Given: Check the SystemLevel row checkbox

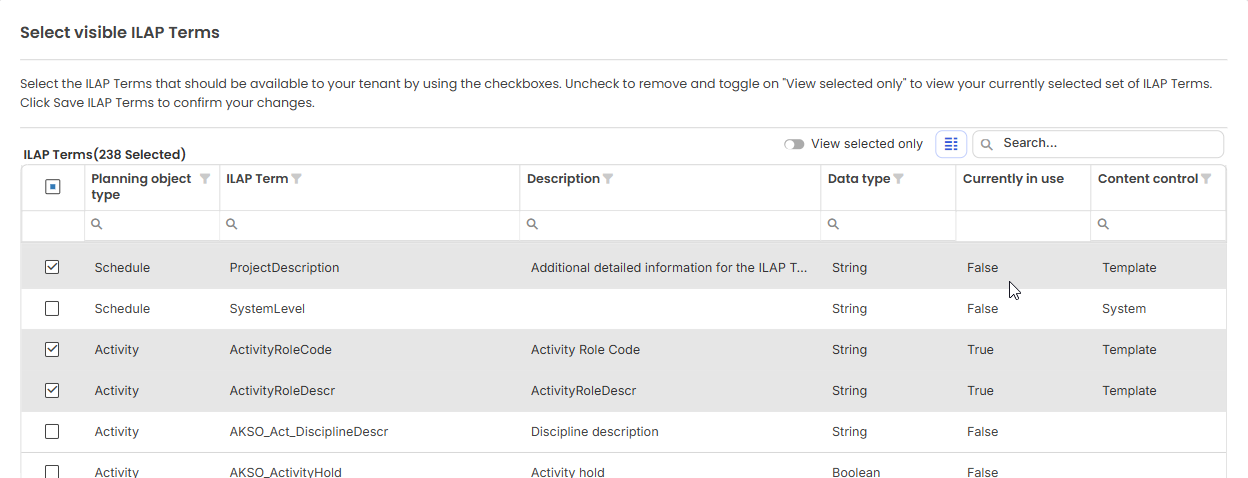Looking at the screenshot, I should pos(52,309).
